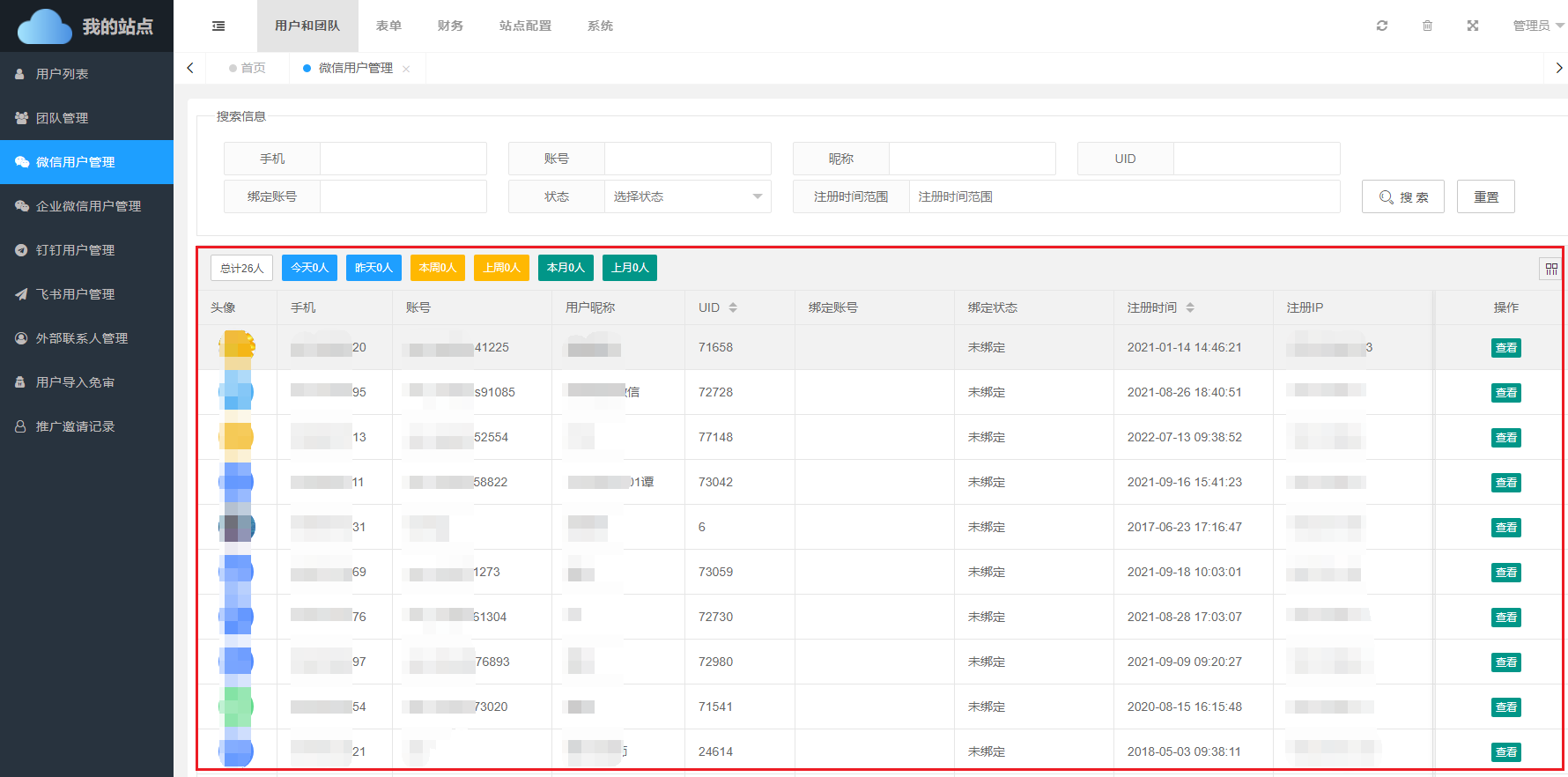
Task: Open 站点配置 in the top navigation
Action: click(x=525, y=26)
